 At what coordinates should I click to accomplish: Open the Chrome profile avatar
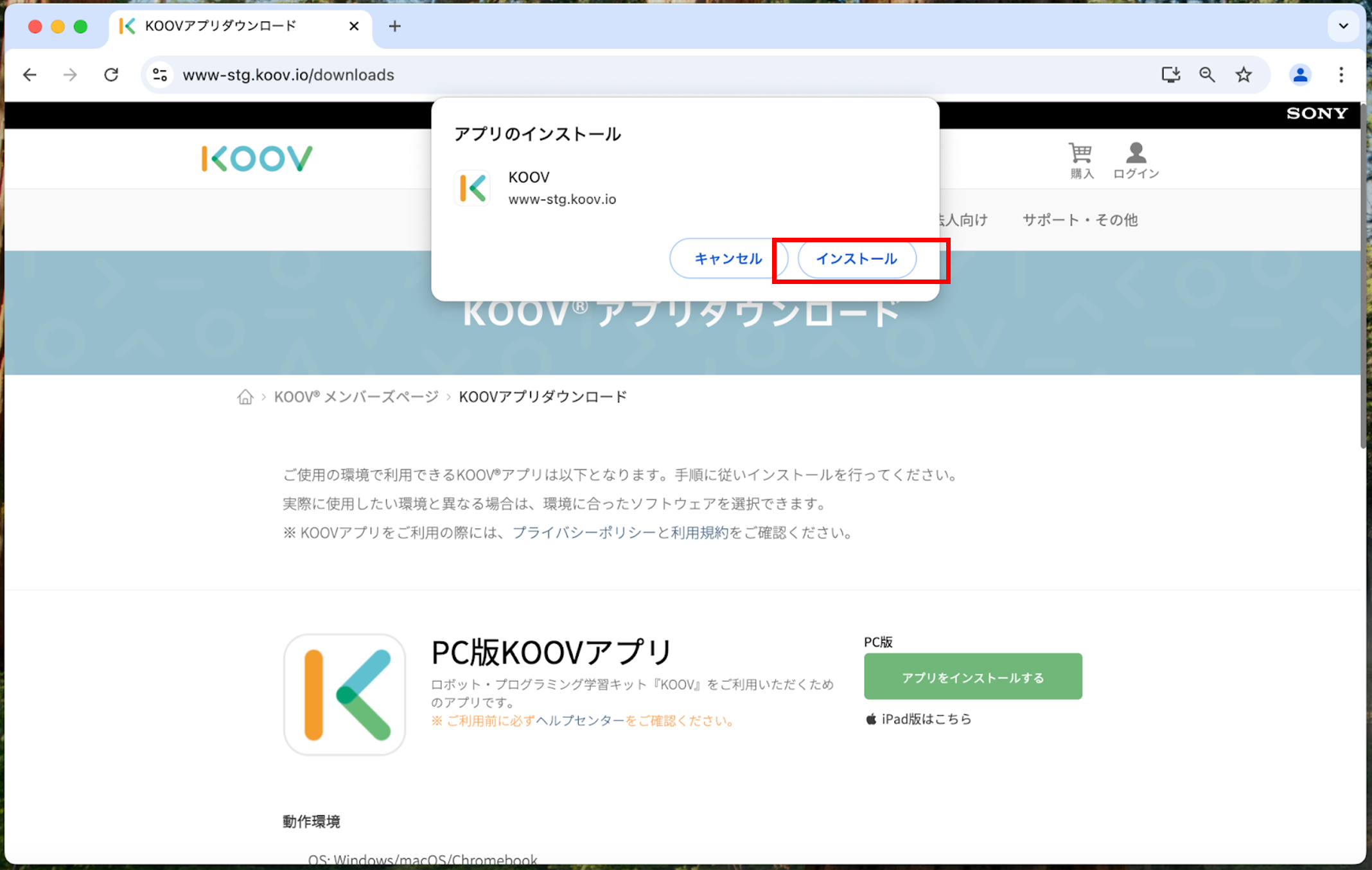(x=1300, y=75)
